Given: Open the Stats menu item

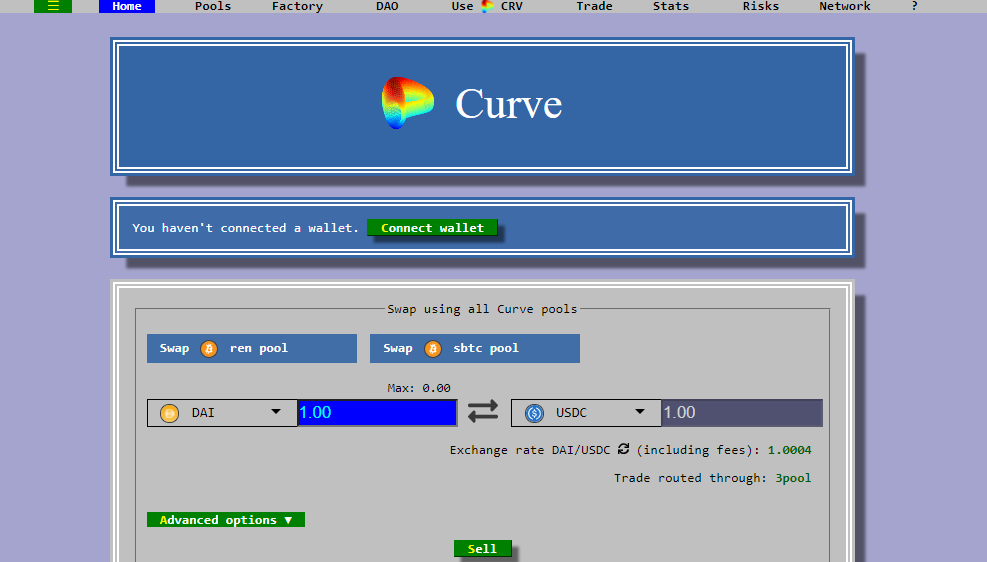Looking at the screenshot, I should 671,6.
